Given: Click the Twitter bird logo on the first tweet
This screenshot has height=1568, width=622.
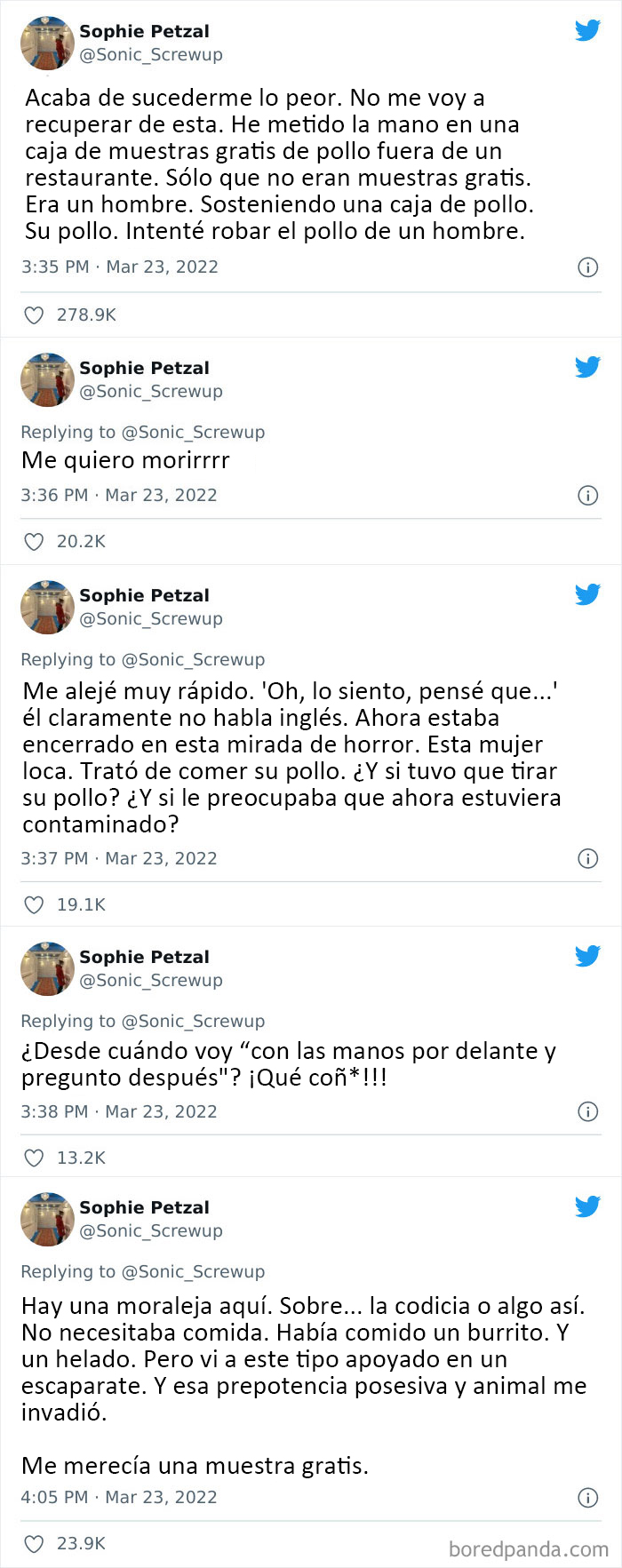Looking at the screenshot, I should pyautogui.click(x=587, y=29).
